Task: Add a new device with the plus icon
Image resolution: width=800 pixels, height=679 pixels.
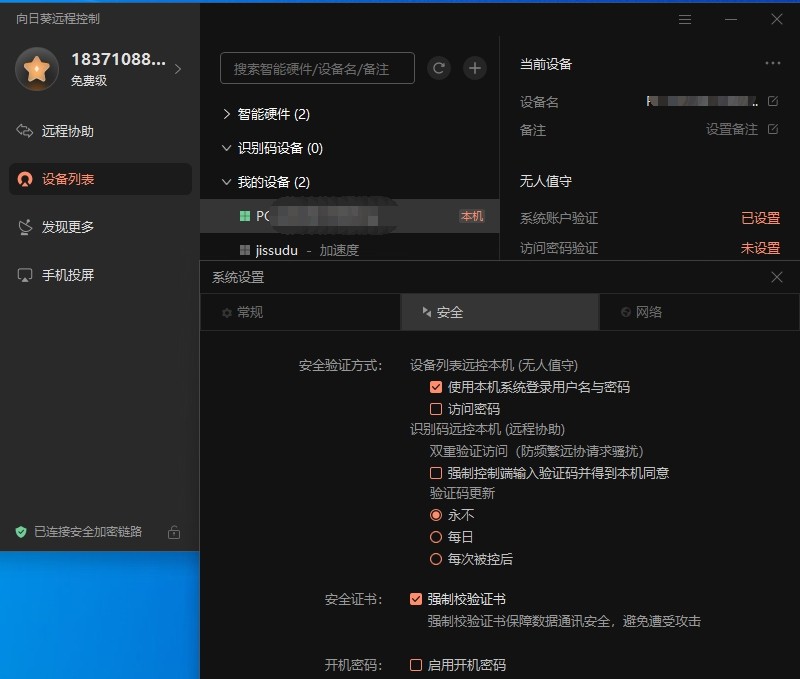Action: click(x=474, y=68)
